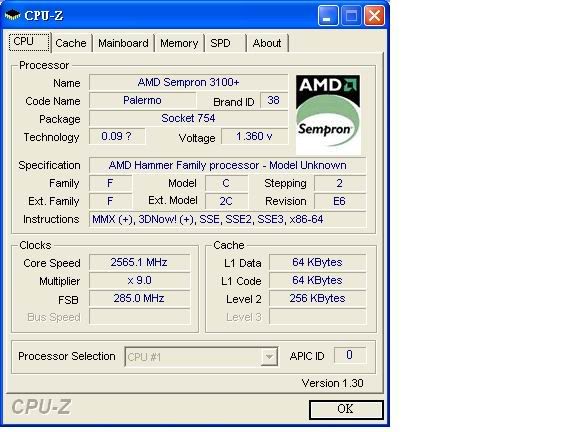This screenshot has height=432, width=576.
Task: Open the About tab
Action: coord(267,43)
